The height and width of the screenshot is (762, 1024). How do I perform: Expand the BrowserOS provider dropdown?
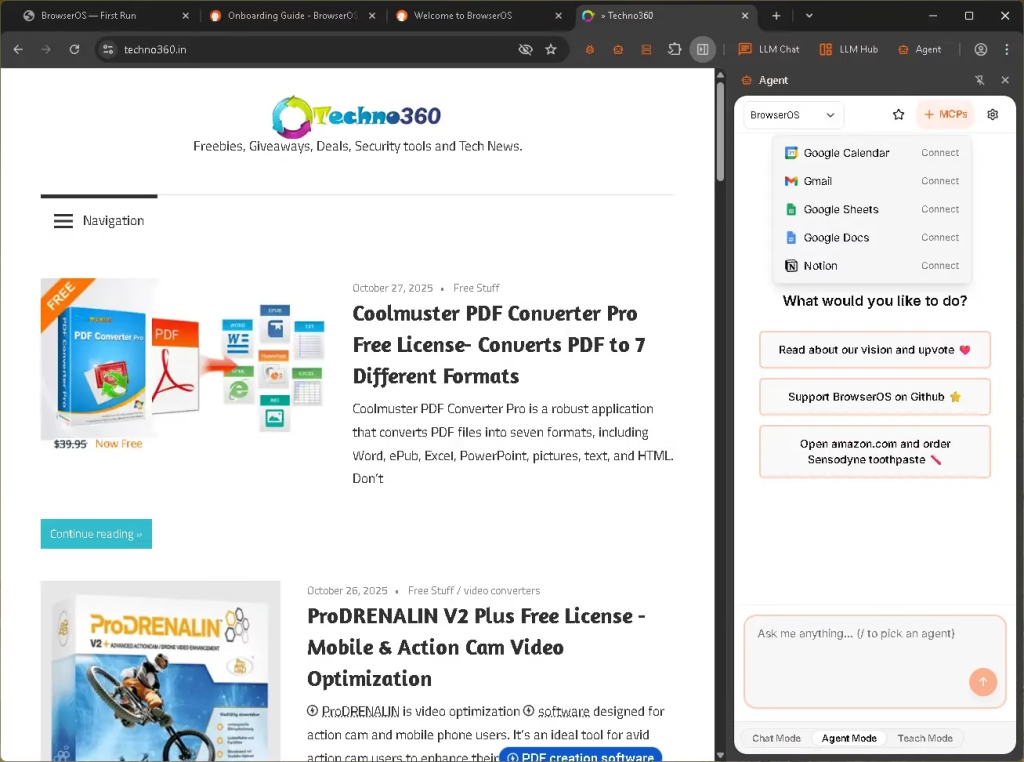(x=793, y=115)
